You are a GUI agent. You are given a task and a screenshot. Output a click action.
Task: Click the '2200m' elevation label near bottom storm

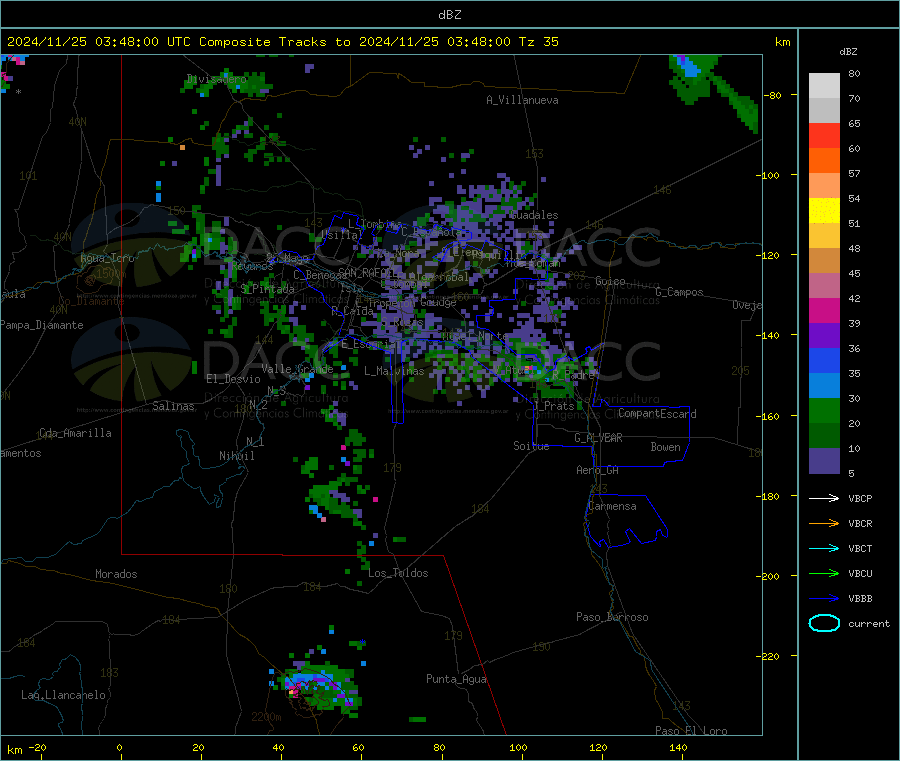(x=266, y=717)
